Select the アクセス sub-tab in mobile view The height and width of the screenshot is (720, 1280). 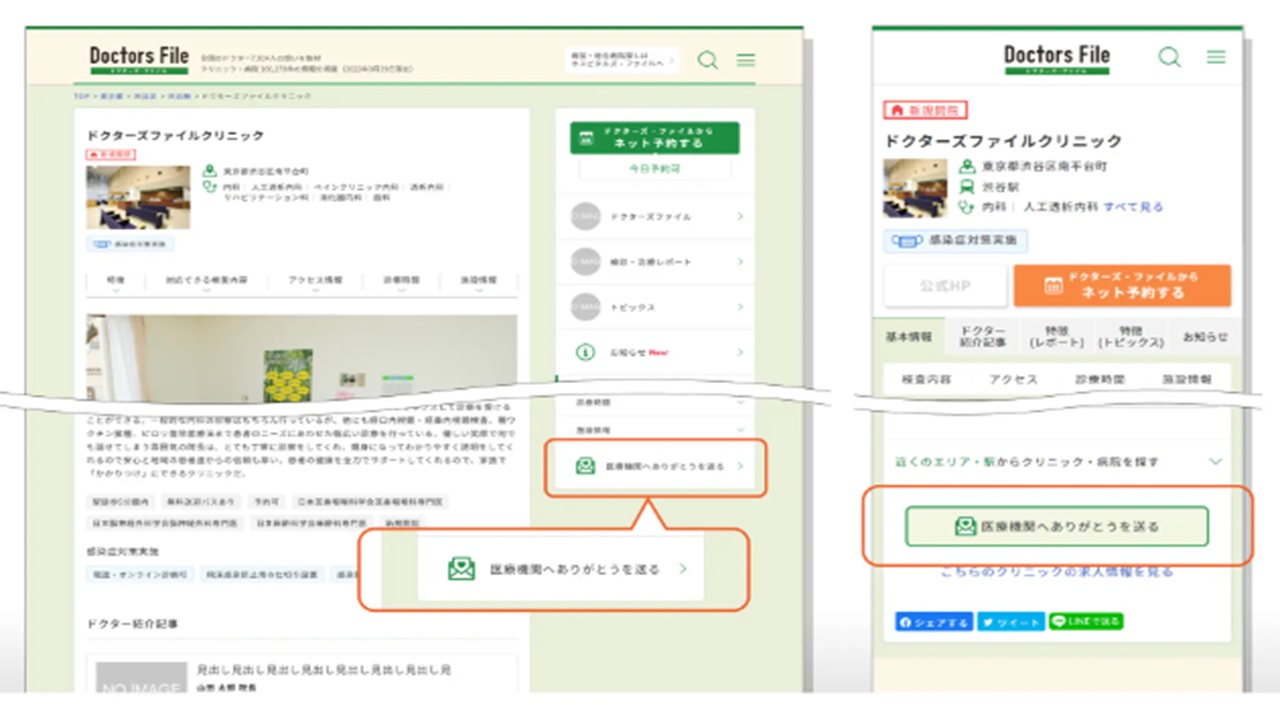click(x=1013, y=380)
